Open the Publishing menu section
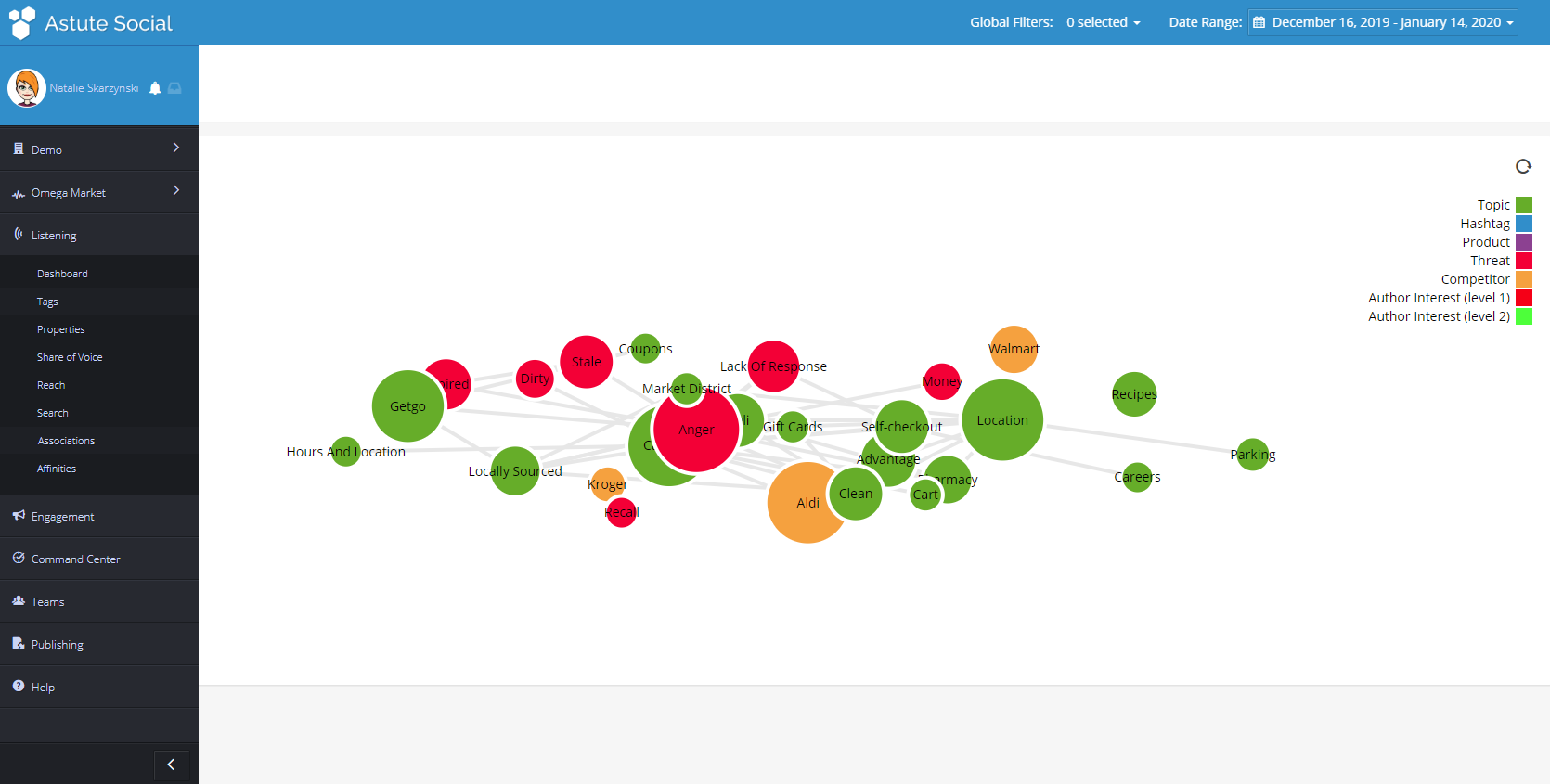The height and width of the screenshot is (784, 1550). (99, 645)
